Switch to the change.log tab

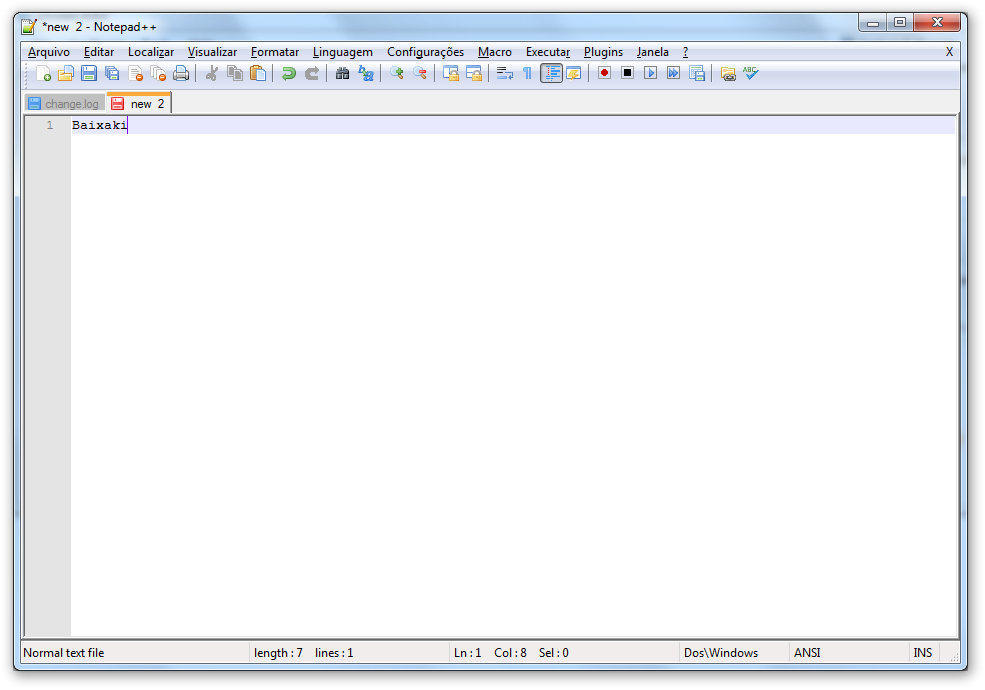coord(65,104)
